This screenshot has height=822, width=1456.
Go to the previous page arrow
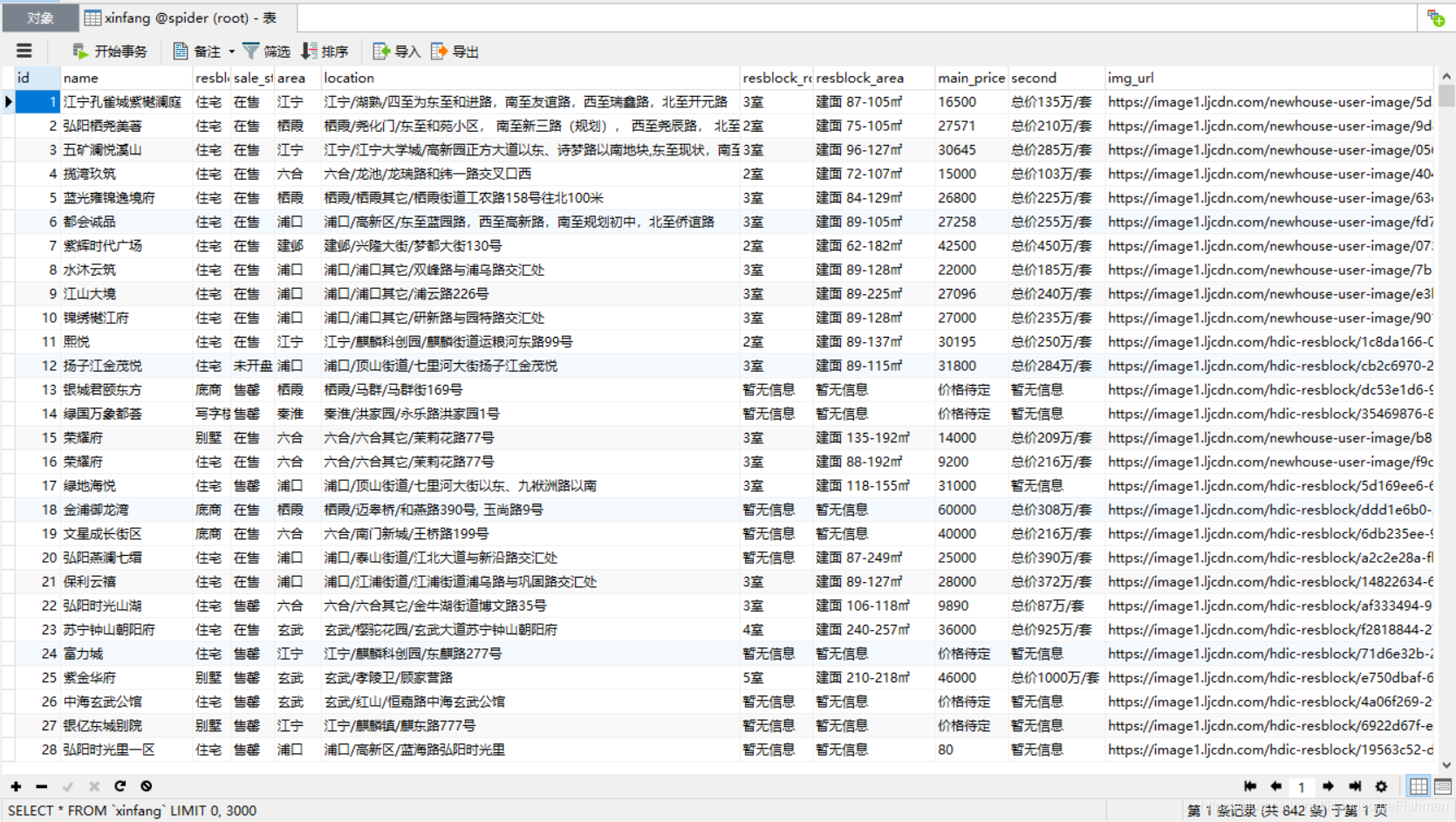coord(1276,786)
